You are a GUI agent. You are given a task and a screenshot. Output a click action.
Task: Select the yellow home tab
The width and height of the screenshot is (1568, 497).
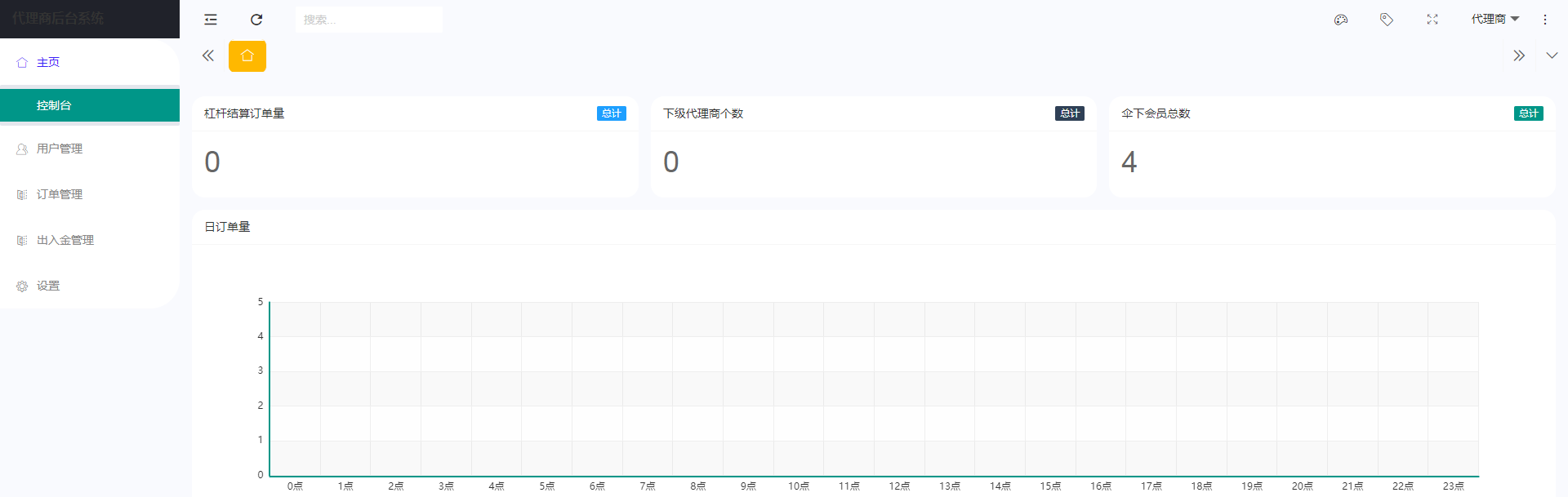pos(247,56)
